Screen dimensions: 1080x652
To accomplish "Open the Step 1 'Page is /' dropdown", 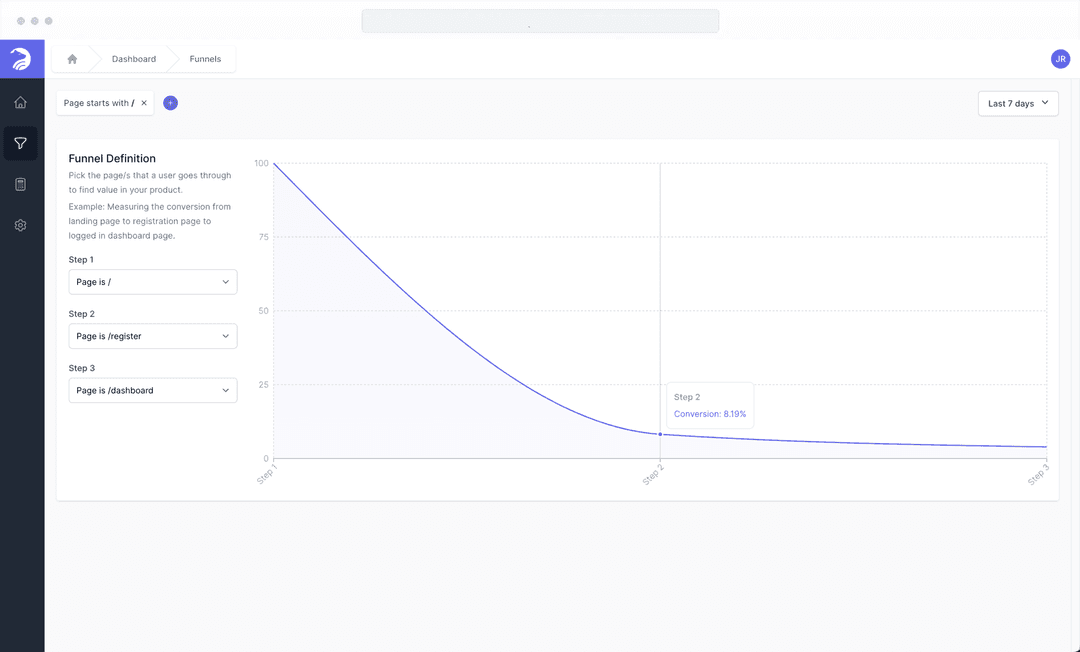I will [152, 281].
